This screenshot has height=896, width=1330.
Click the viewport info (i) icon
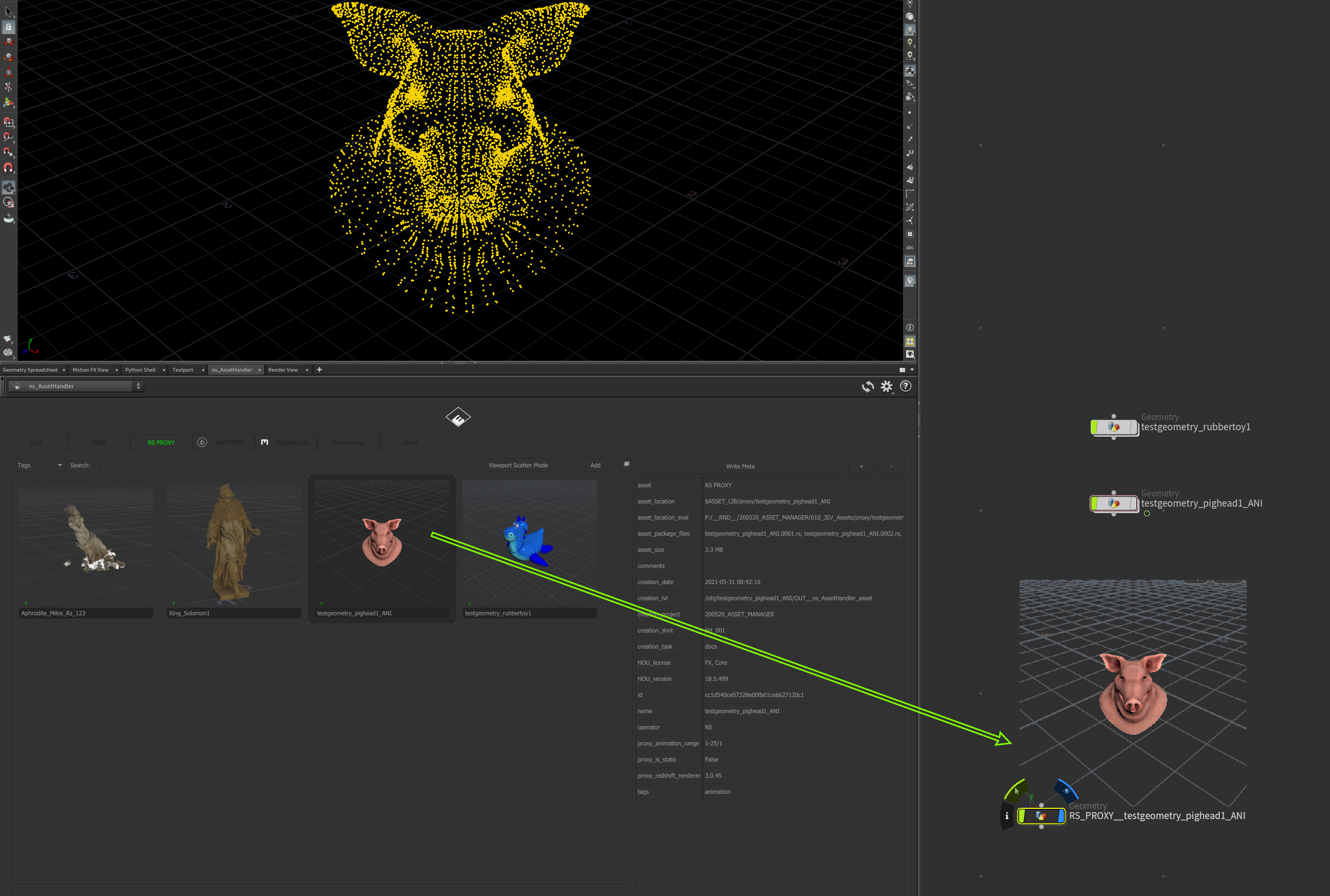(x=909, y=328)
